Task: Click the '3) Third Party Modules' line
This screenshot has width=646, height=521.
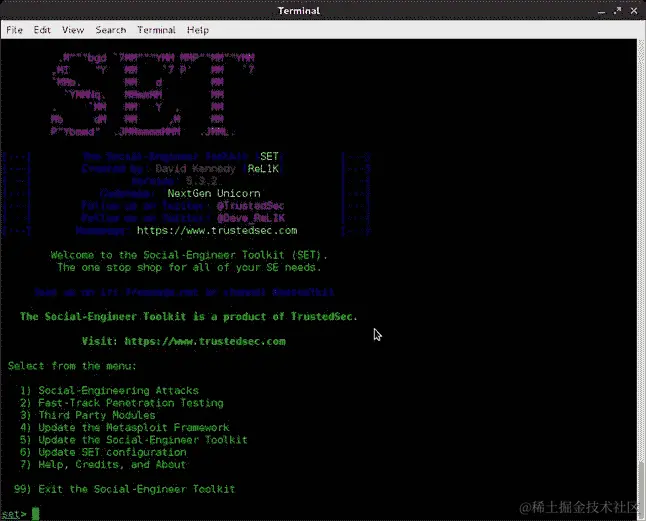Action: coord(88,415)
